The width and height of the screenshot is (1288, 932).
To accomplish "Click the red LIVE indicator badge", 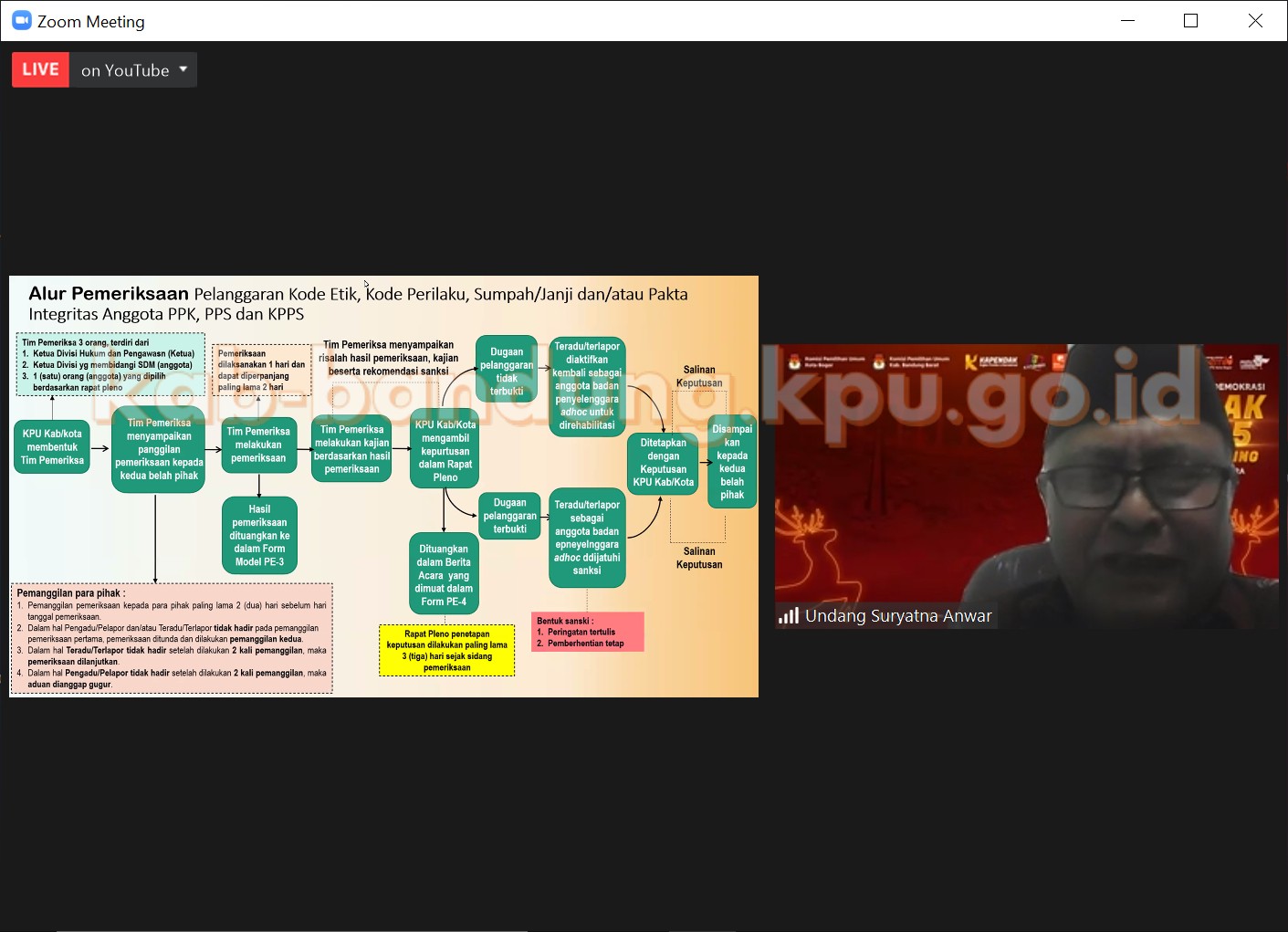I will (x=40, y=70).
